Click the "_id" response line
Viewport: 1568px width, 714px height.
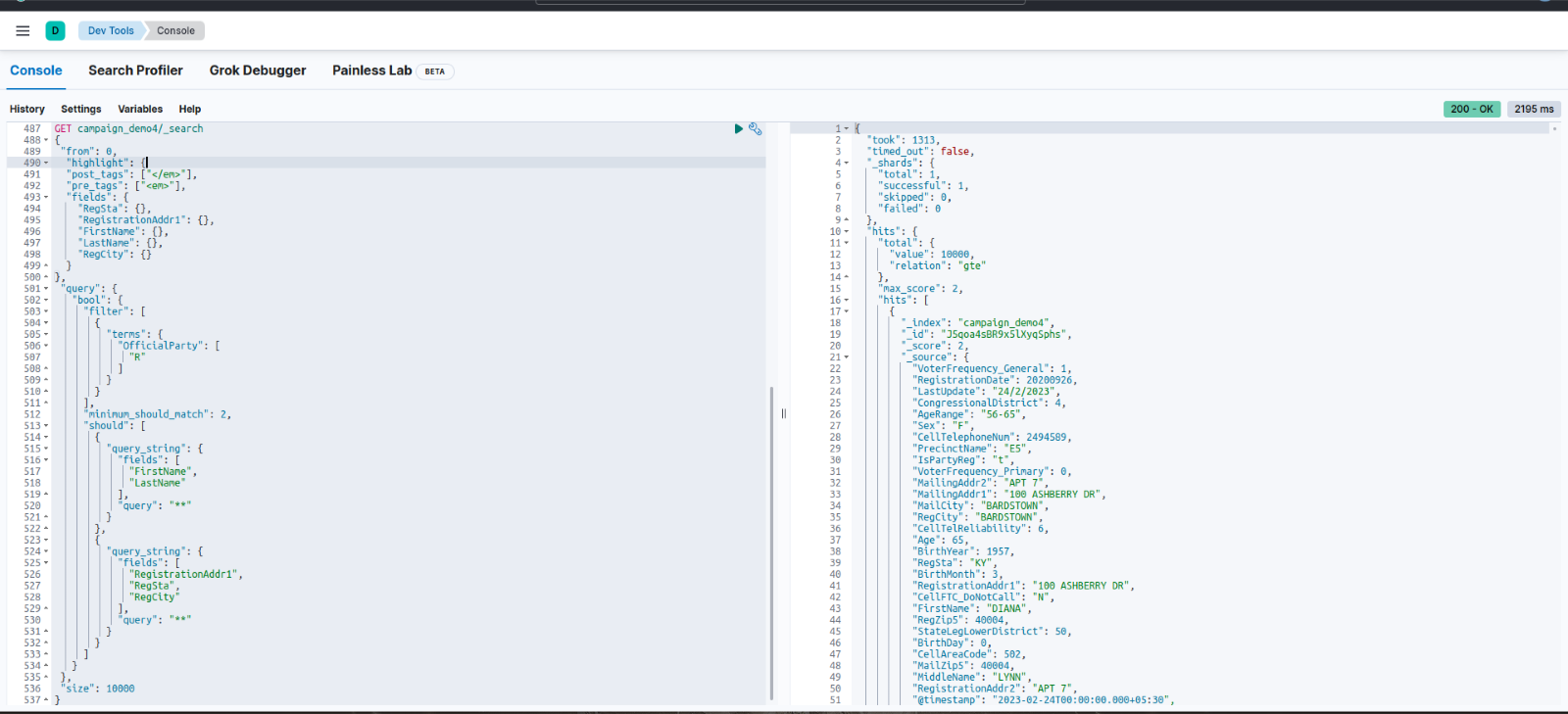point(987,334)
